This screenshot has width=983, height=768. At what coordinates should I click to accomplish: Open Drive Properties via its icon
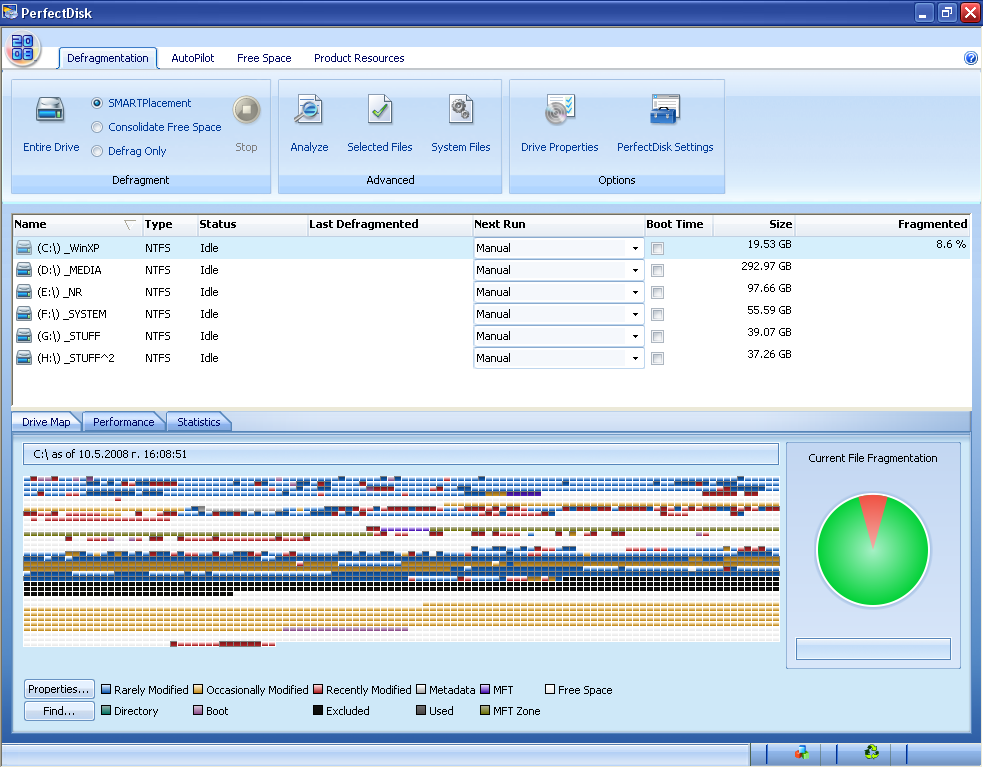[x=559, y=110]
